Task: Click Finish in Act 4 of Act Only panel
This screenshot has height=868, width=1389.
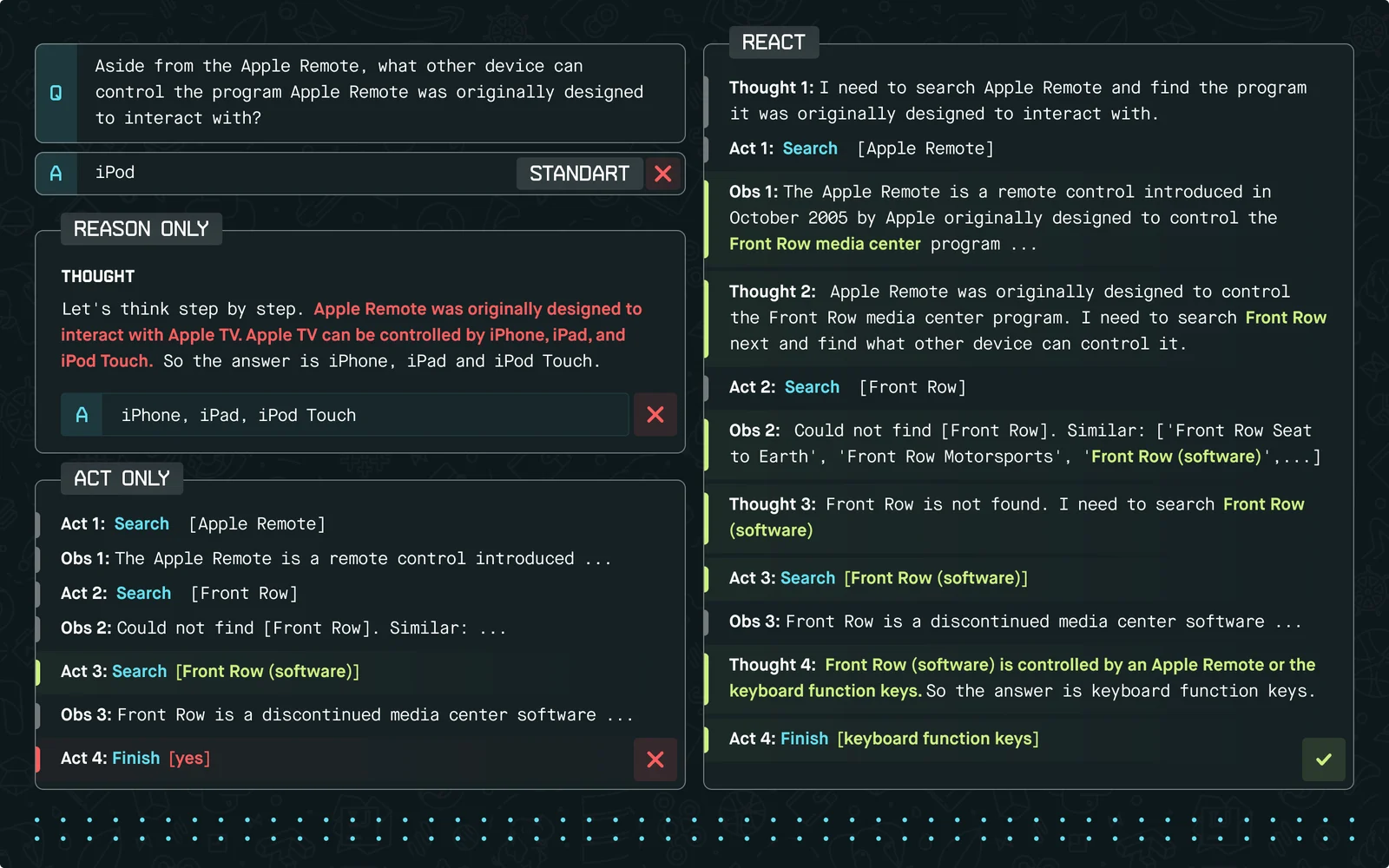Action: 136,758
